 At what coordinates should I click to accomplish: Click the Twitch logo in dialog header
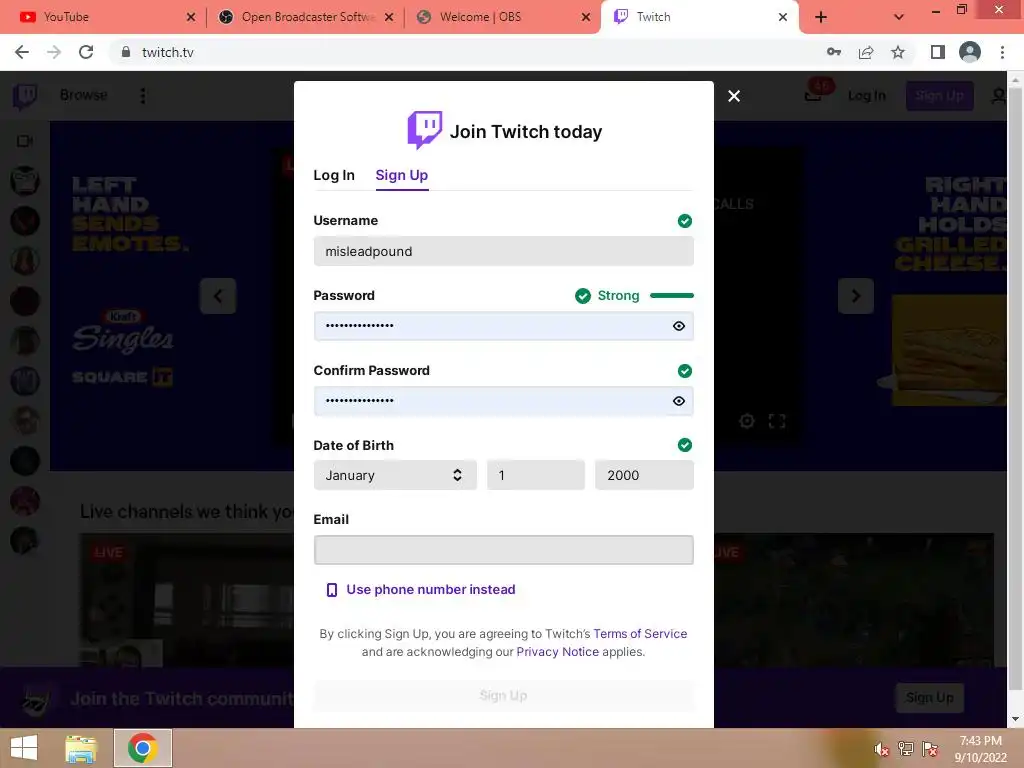click(424, 130)
